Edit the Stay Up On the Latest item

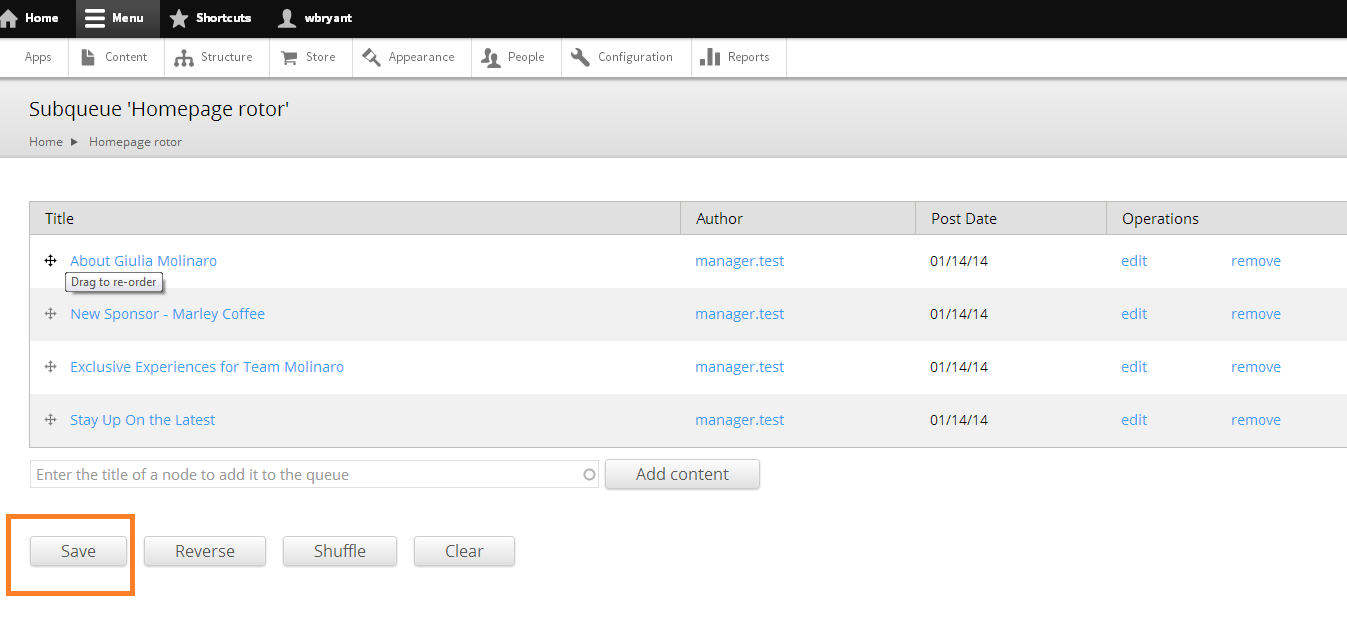click(1134, 420)
